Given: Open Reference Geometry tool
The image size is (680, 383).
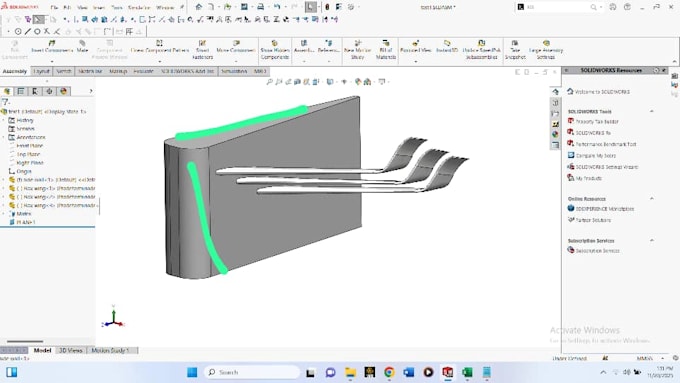Looking at the screenshot, I should coord(328,46).
